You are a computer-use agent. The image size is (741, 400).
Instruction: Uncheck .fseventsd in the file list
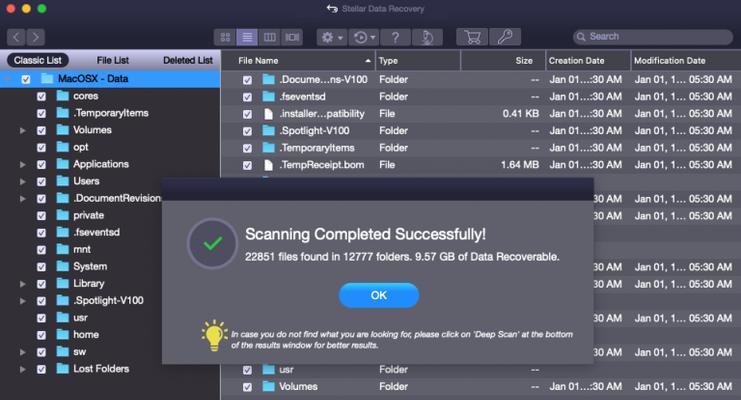coord(247,97)
